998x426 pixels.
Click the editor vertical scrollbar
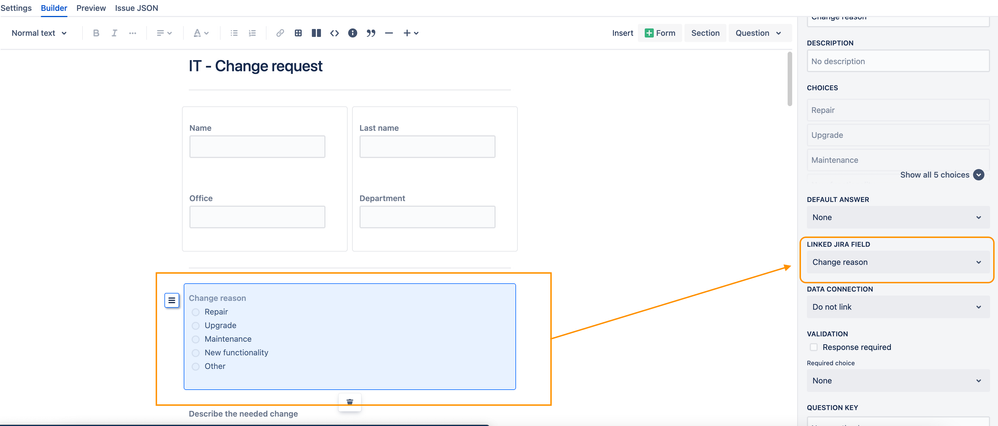[790, 78]
